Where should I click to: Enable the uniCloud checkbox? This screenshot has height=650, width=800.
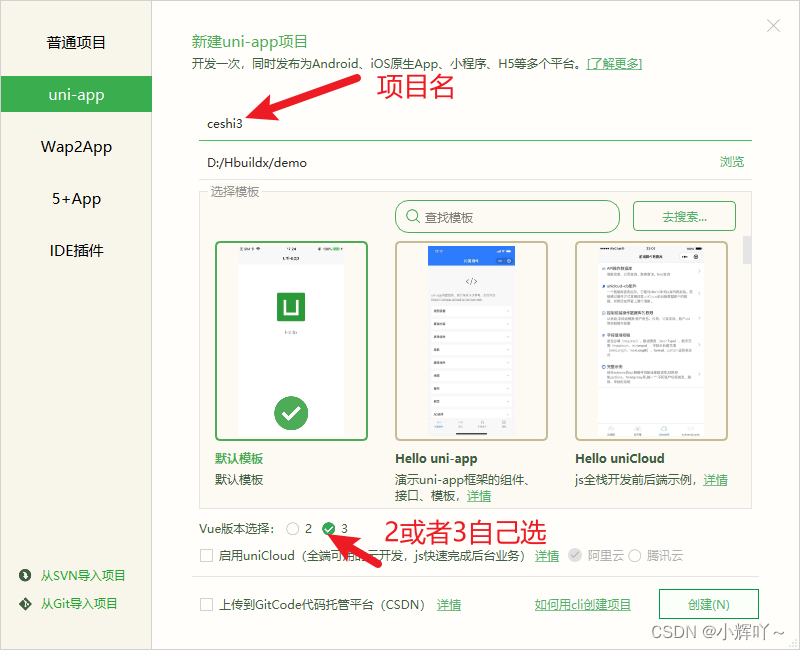click(206, 556)
